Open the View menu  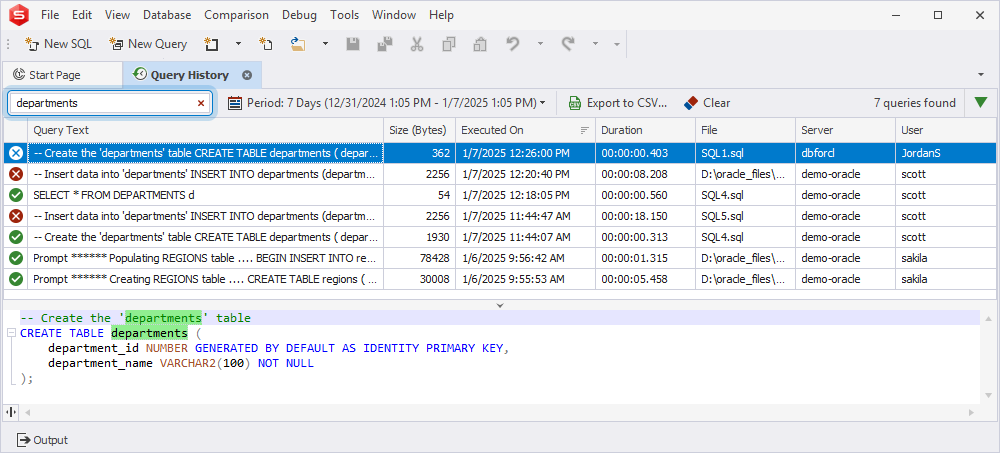[x=117, y=15]
